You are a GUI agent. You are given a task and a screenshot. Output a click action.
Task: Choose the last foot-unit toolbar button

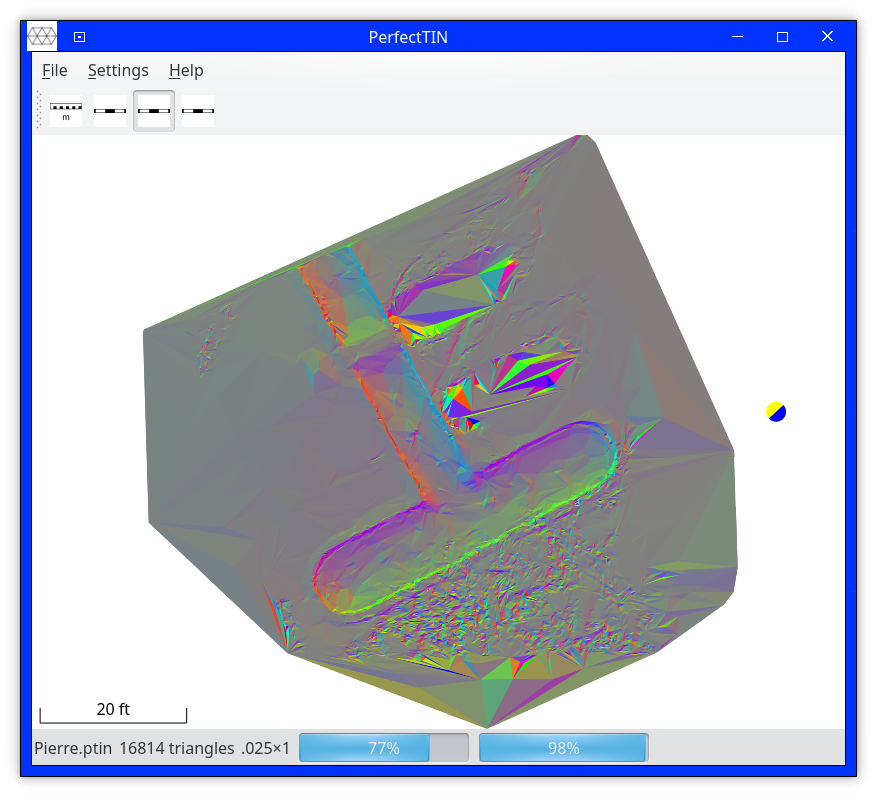coord(198,111)
